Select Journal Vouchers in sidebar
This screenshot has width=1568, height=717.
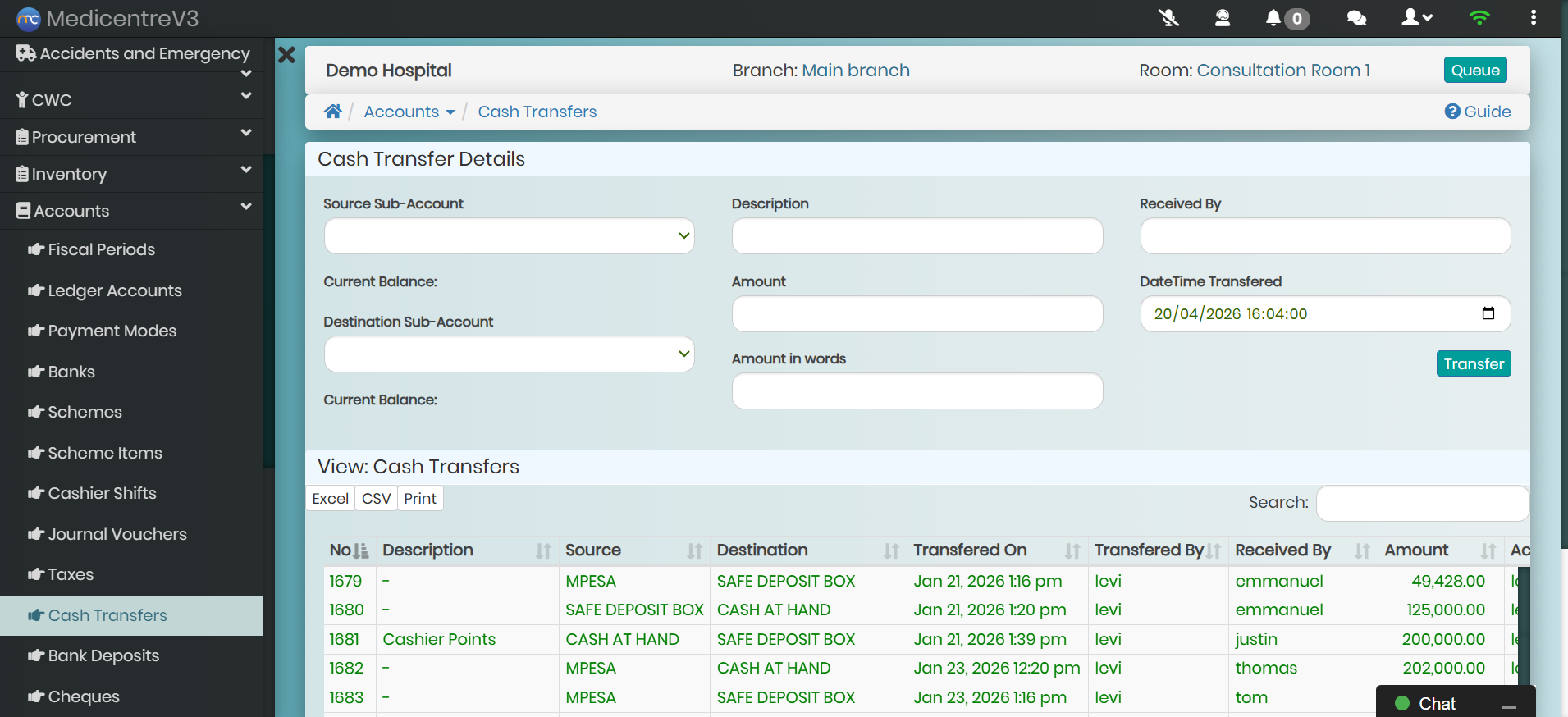point(117,534)
